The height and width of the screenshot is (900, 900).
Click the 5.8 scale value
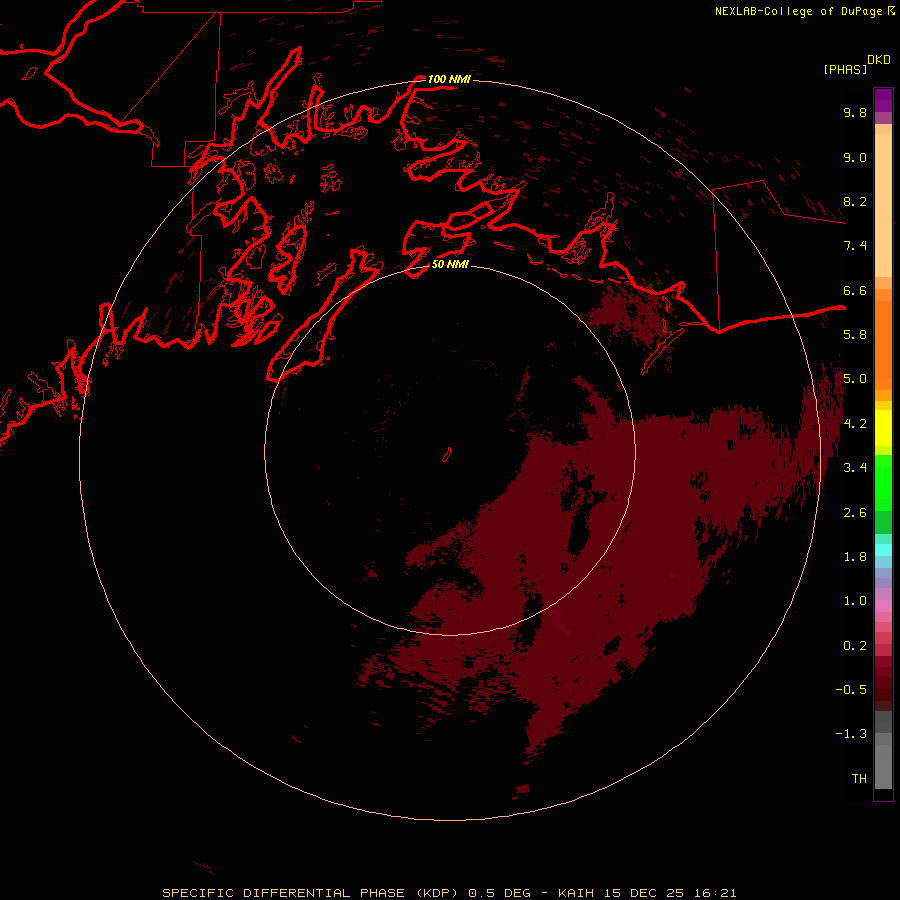pyautogui.click(x=855, y=335)
